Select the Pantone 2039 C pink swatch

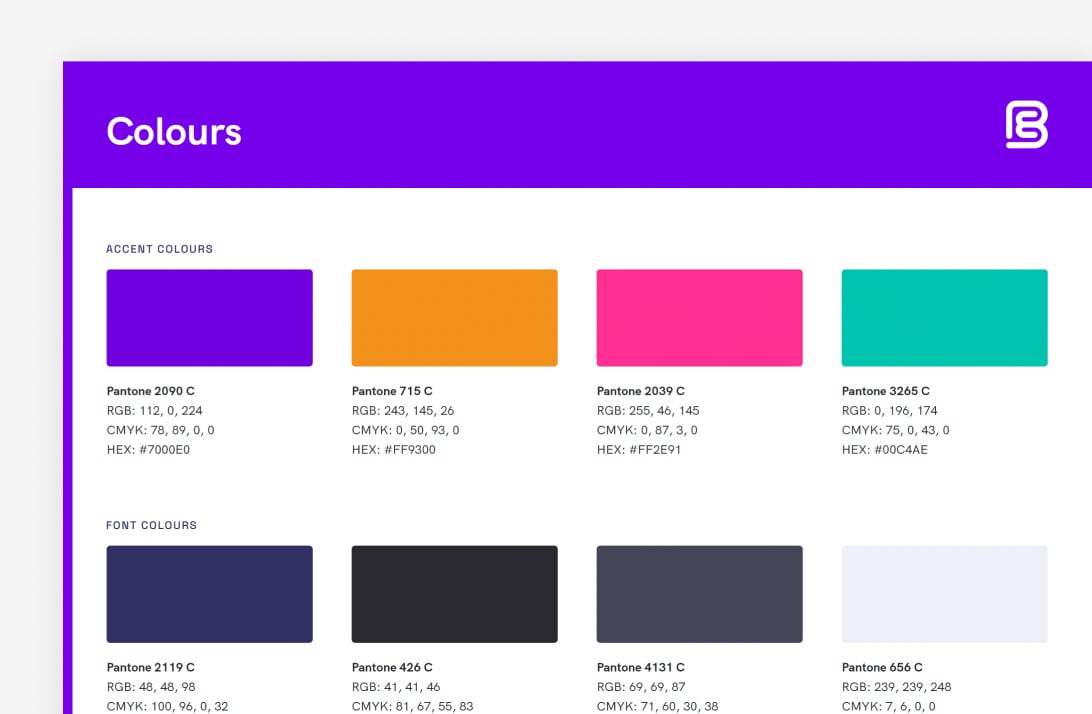[x=699, y=317]
